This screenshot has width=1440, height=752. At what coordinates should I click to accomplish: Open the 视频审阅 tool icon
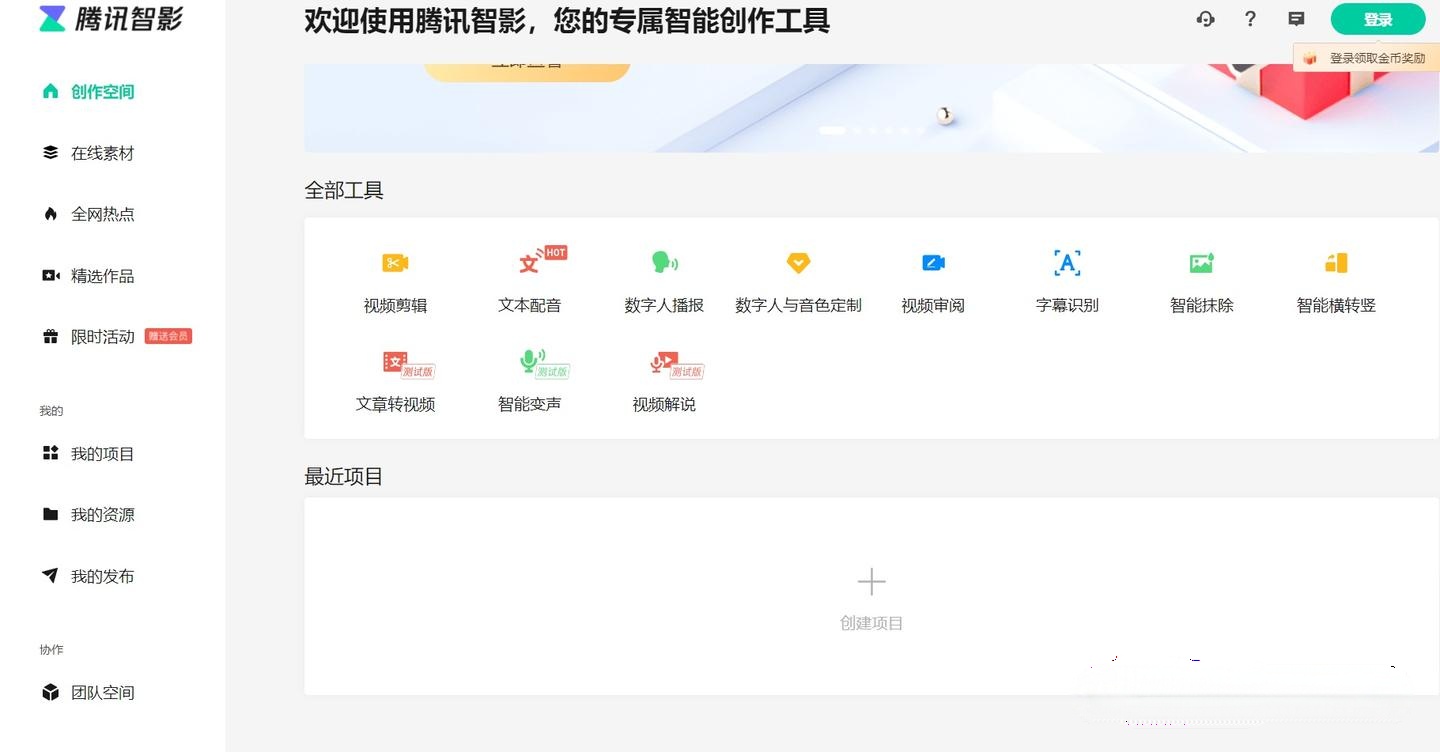tap(933, 263)
